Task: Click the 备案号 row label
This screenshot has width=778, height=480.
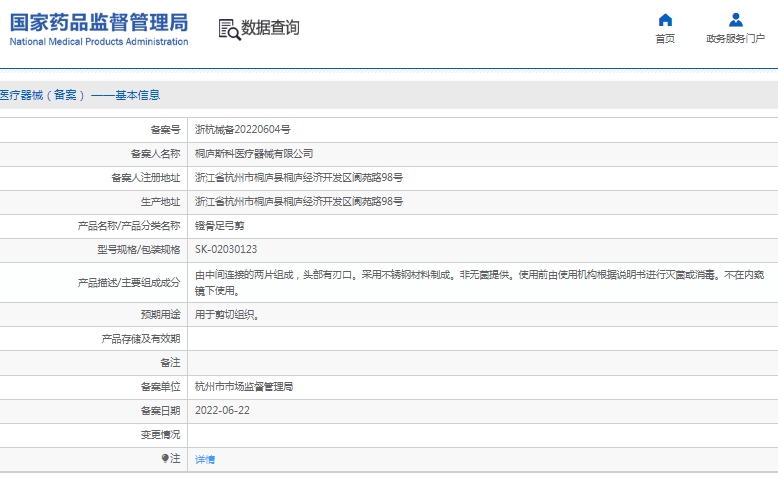Action: (165, 130)
